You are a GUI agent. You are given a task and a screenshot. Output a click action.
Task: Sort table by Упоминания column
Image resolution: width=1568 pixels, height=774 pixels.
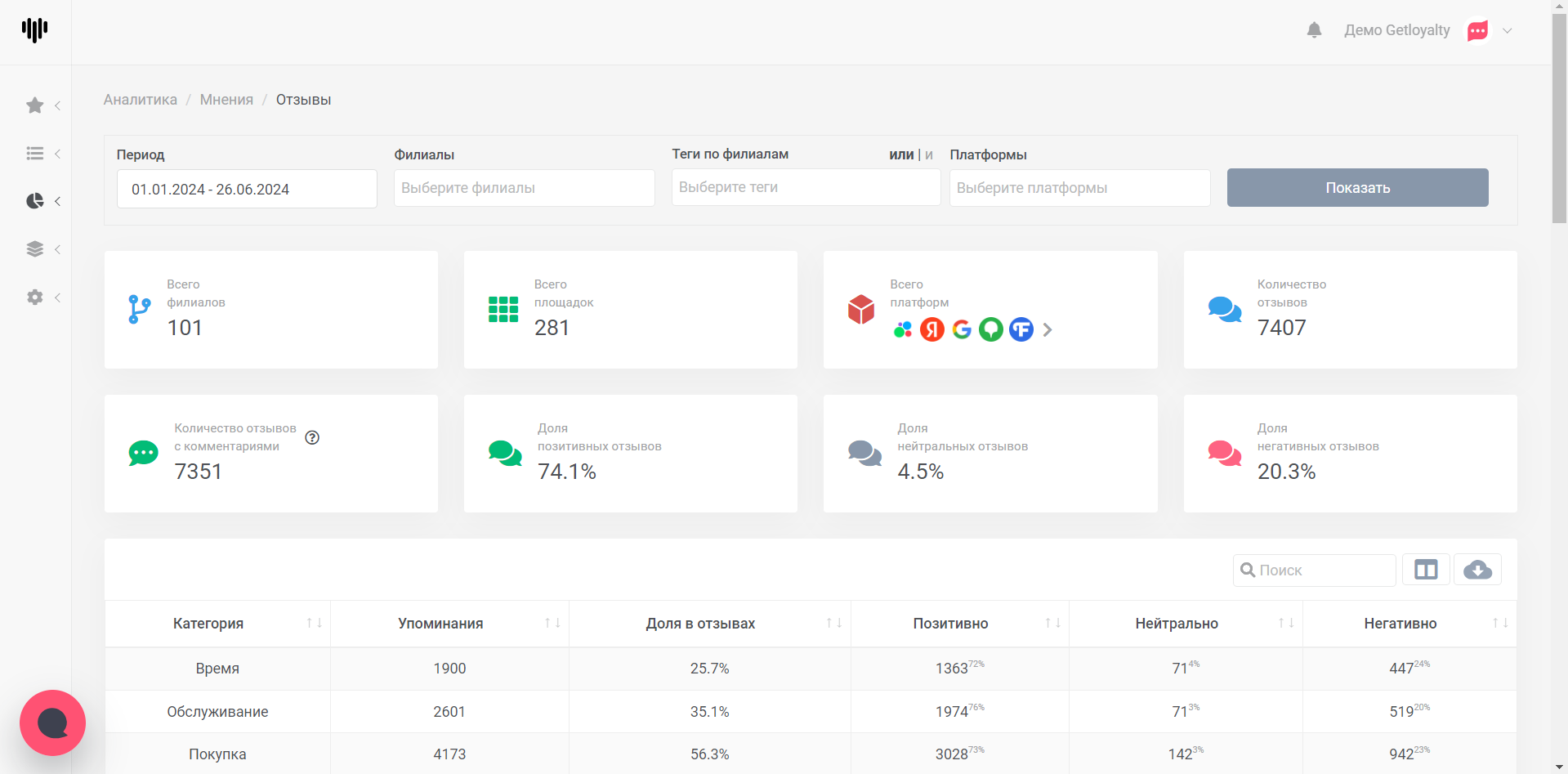(449, 624)
